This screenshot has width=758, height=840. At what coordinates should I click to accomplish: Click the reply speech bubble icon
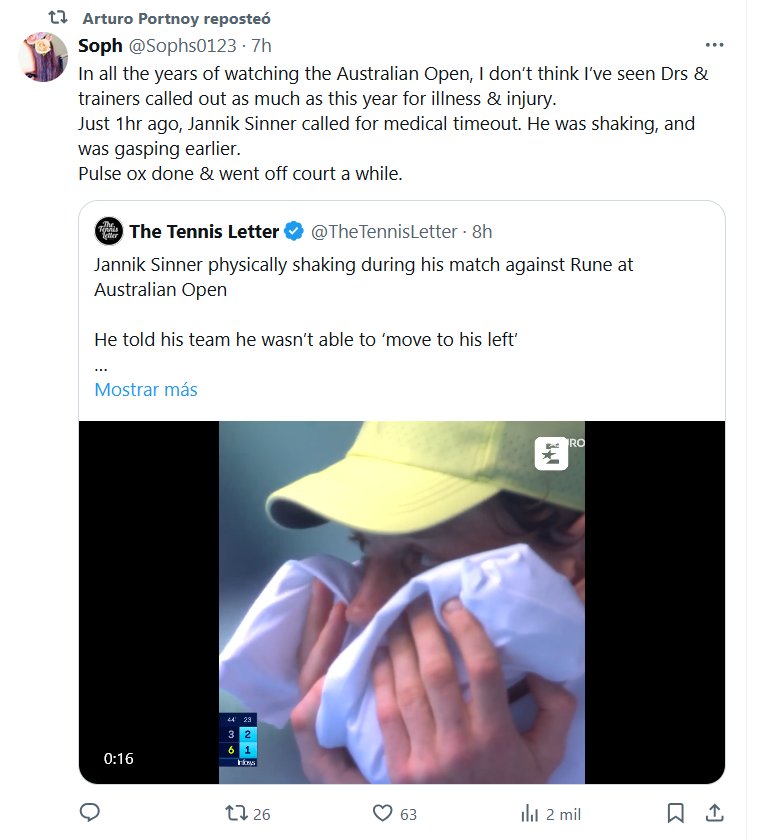89,813
